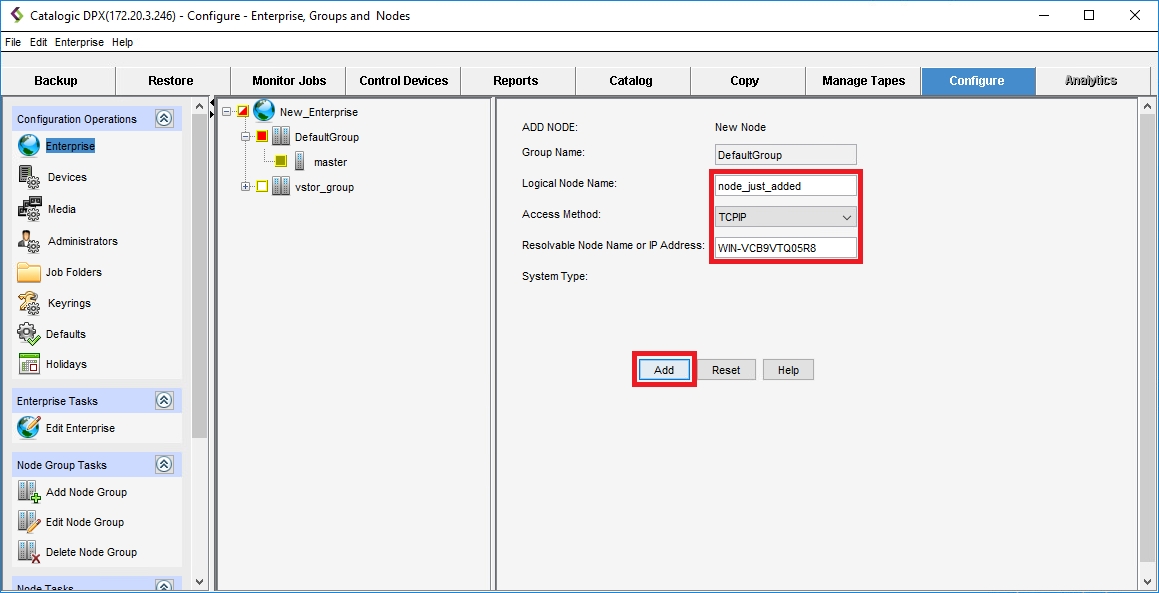Viewport: 1159px width, 593px height.
Task: Click the Delete Node Group icon
Action: [x=28, y=552]
